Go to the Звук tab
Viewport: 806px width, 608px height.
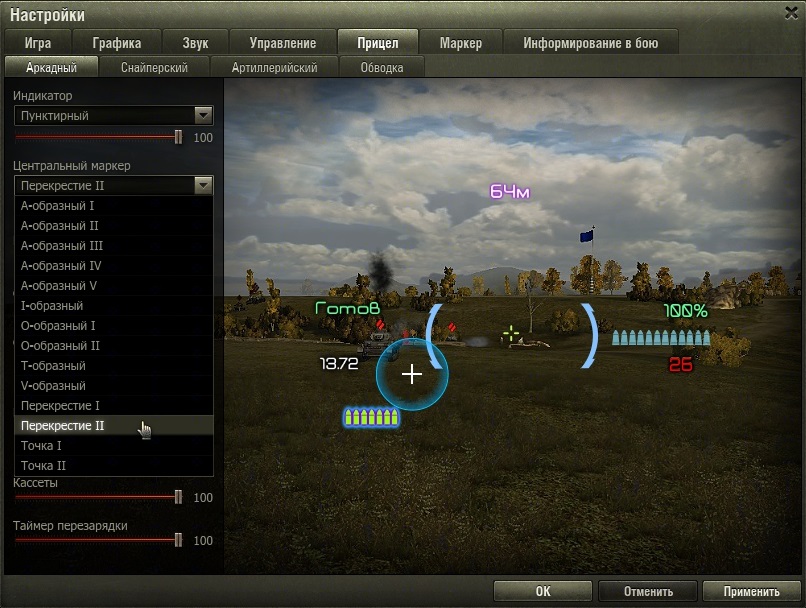195,43
